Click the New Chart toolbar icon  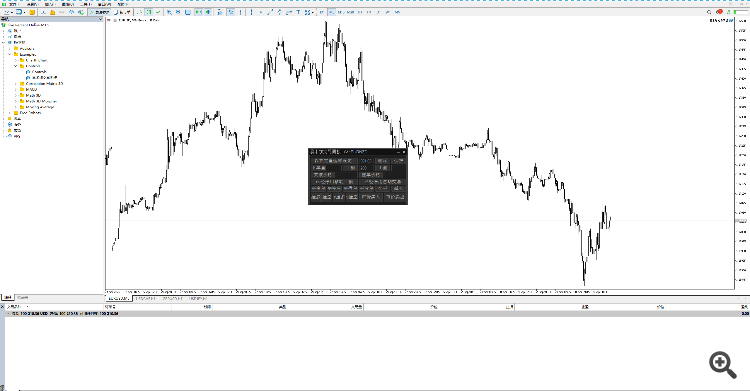coord(7,12)
